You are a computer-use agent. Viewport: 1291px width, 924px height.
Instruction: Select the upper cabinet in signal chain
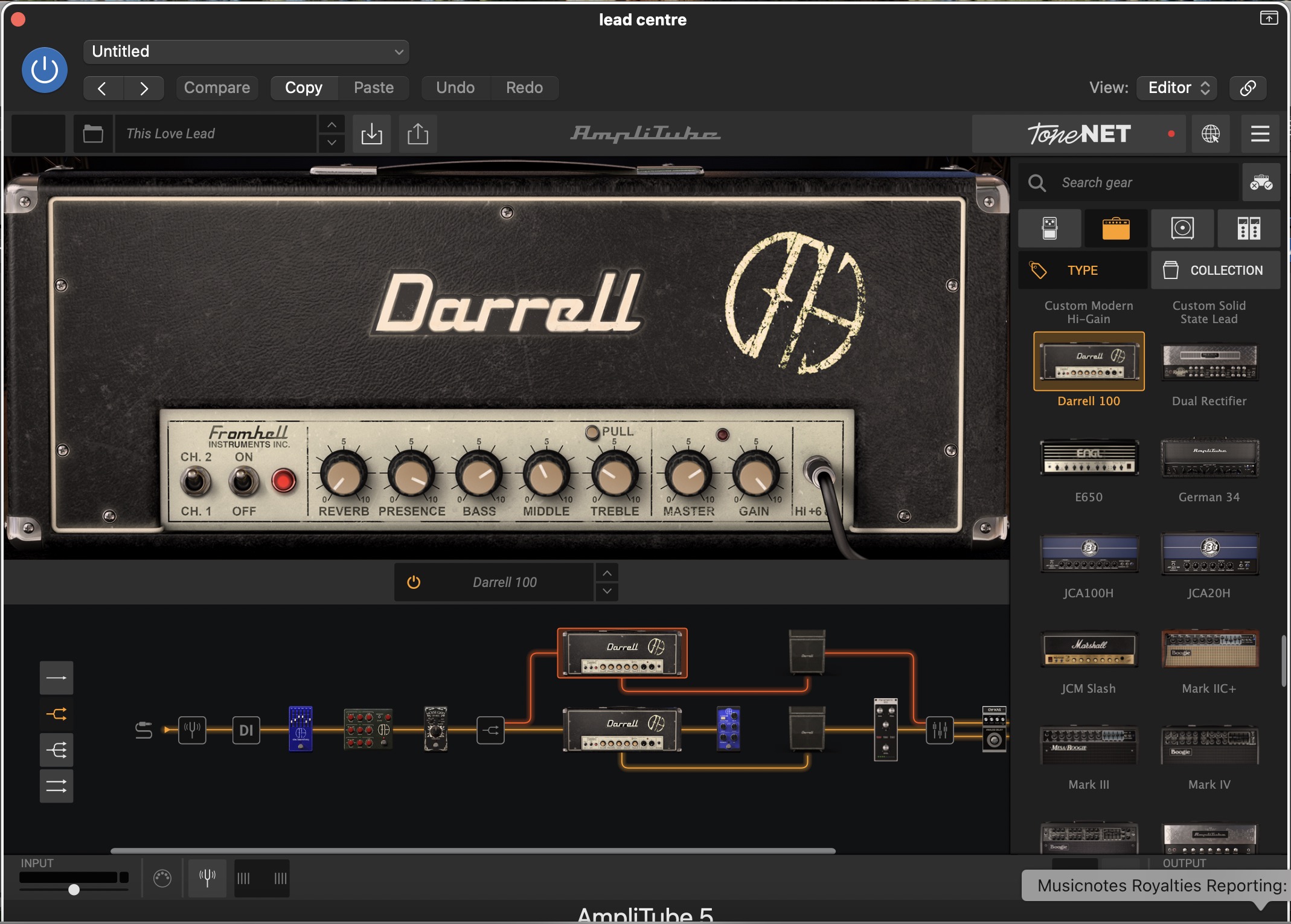pos(807,653)
